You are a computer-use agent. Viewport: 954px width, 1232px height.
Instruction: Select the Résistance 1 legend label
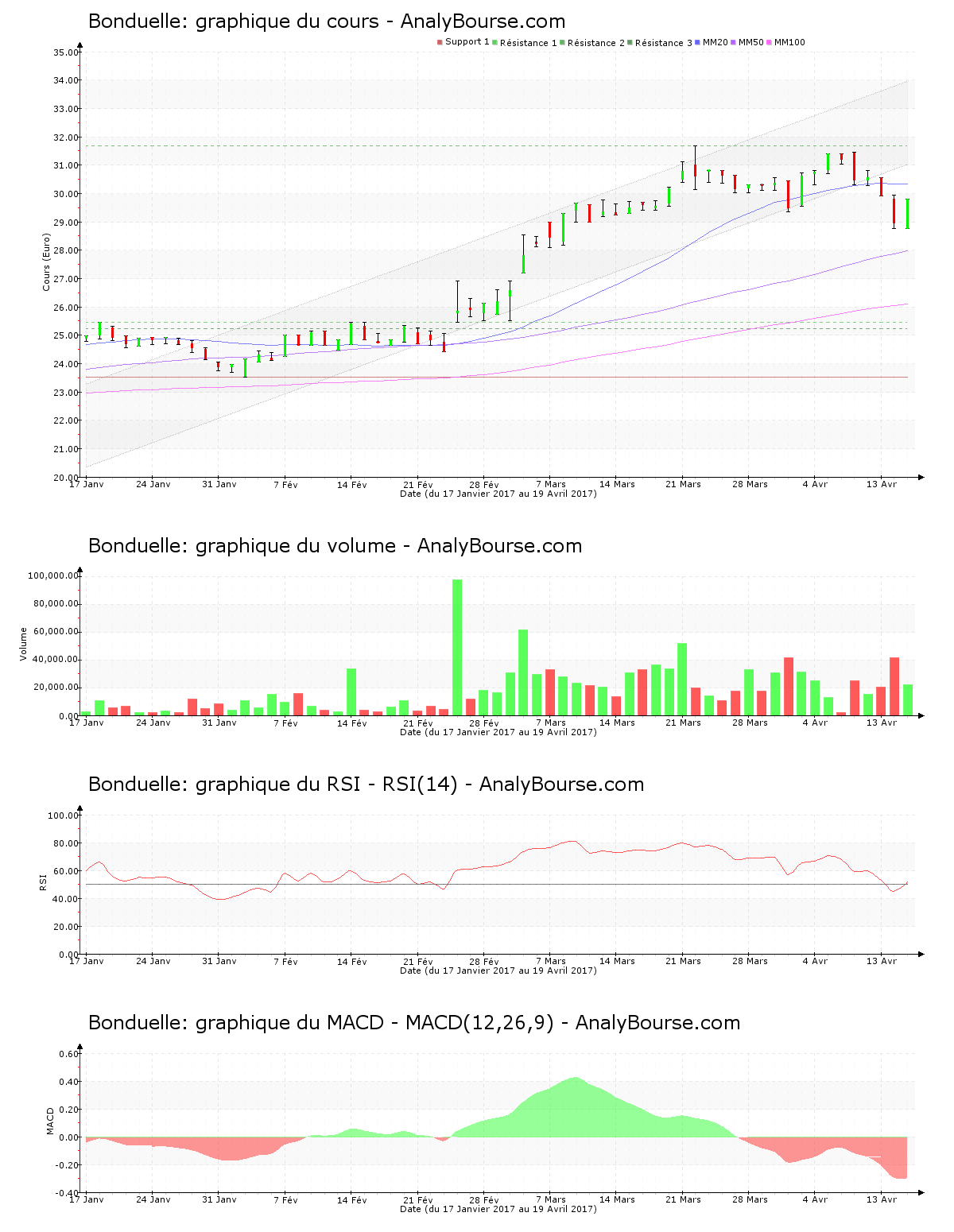(x=529, y=43)
